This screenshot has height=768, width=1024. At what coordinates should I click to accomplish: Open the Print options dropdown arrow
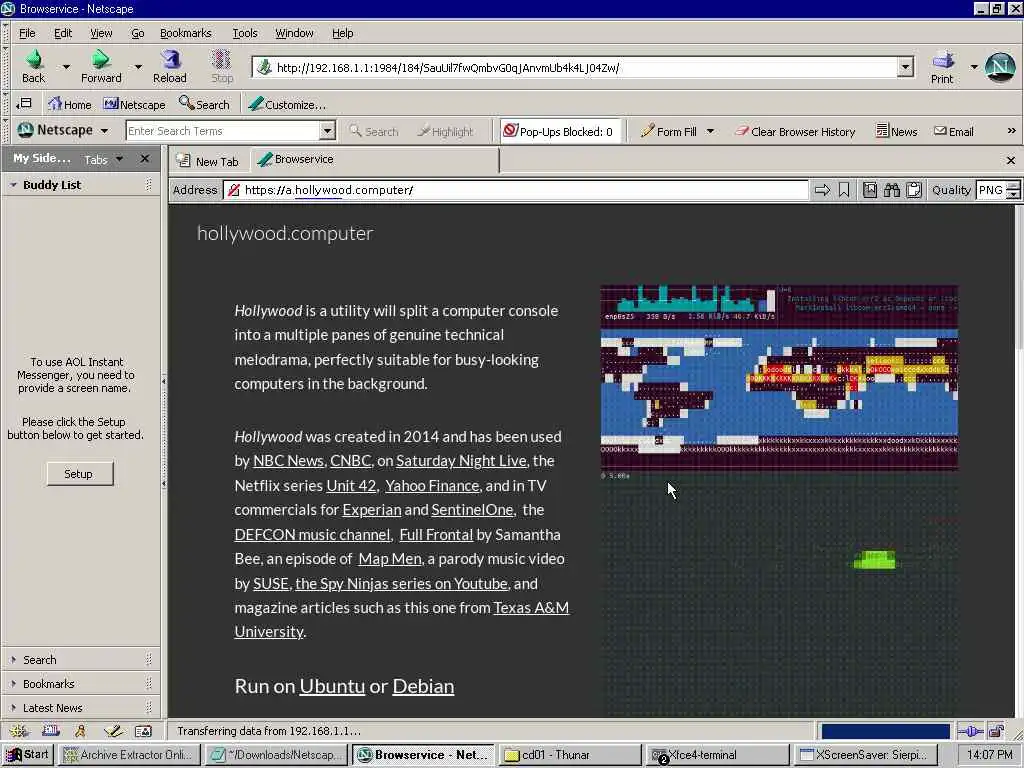pyautogui.click(x=974, y=67)
